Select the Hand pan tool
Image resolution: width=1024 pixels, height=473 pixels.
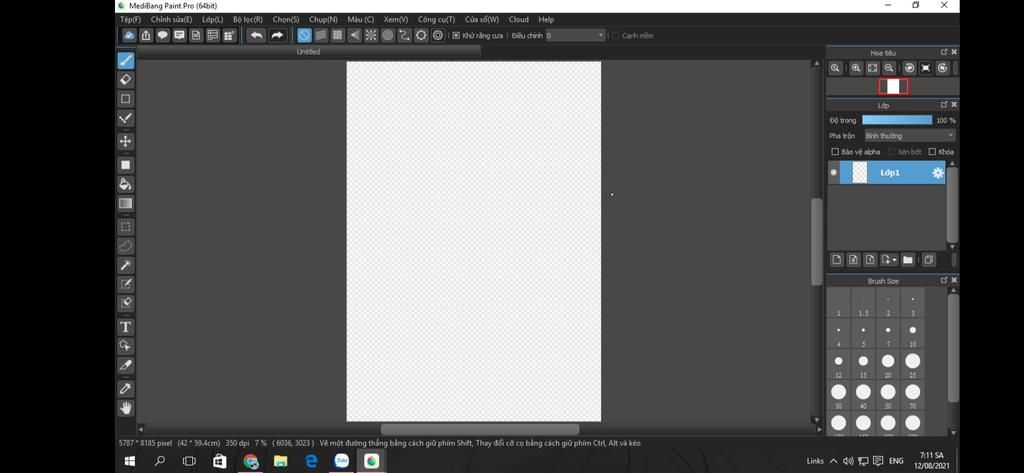pyautogui.click(x=125, y=408)
